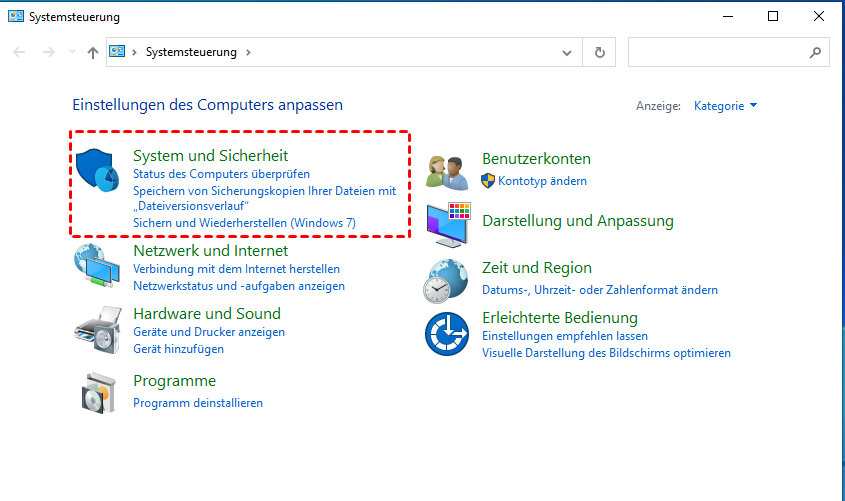Open Sichern und Wiederherstellen (Windows 7)
This screenshot has width=845, height=501.
pyautogui.click(x=244, y=222)
